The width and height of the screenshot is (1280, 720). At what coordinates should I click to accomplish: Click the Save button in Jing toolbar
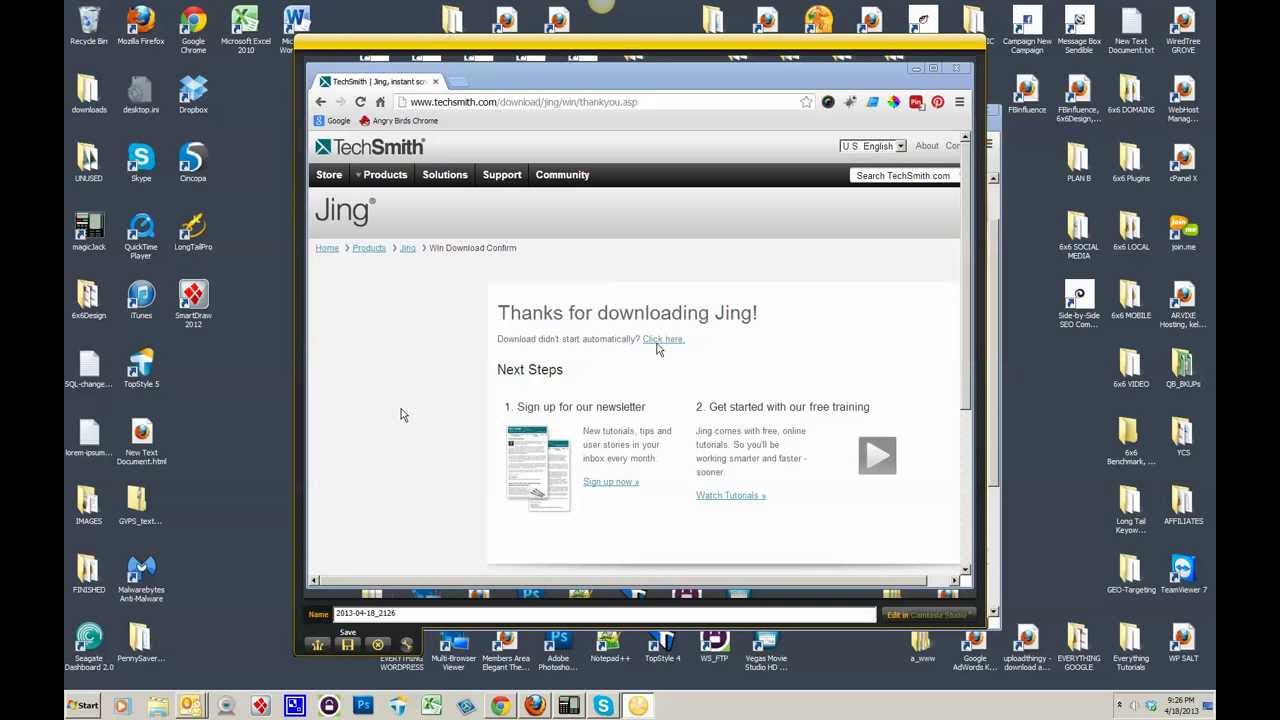[x=347, y=645]
